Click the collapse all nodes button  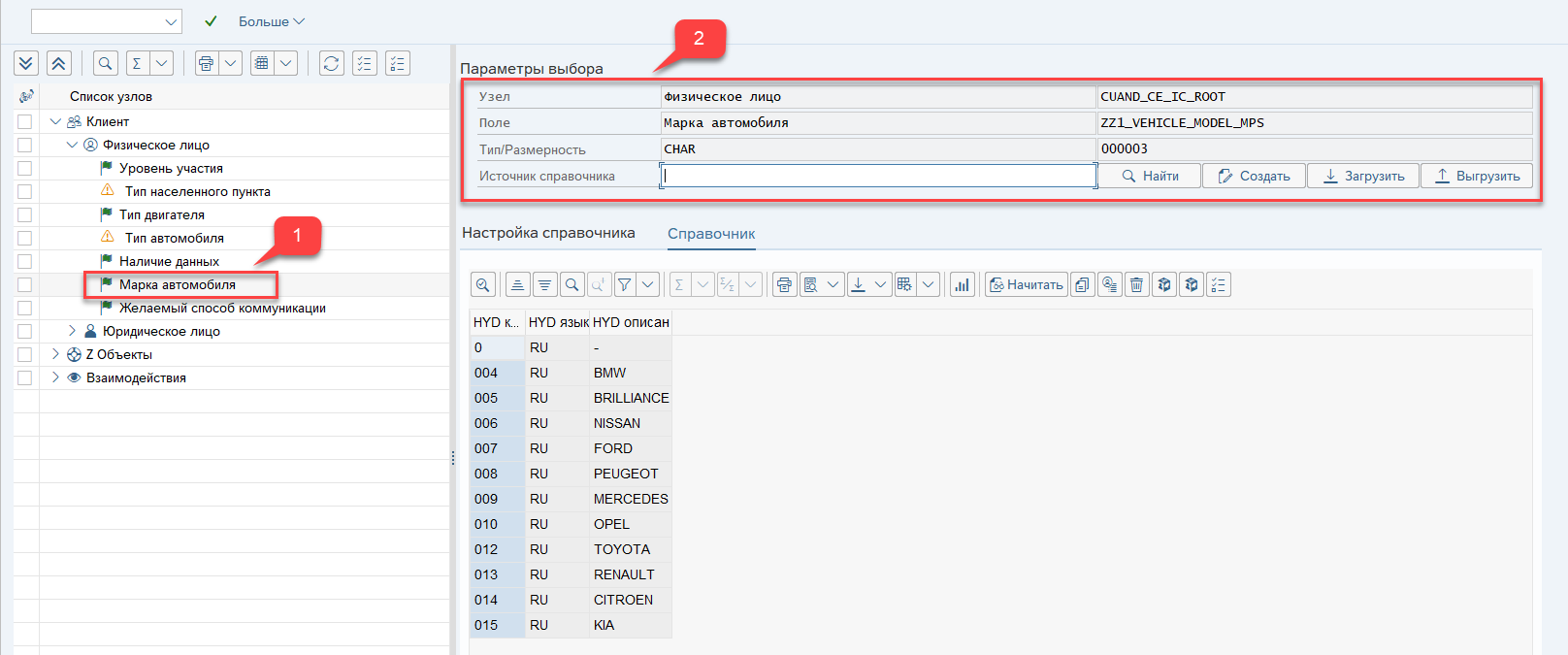58,64
